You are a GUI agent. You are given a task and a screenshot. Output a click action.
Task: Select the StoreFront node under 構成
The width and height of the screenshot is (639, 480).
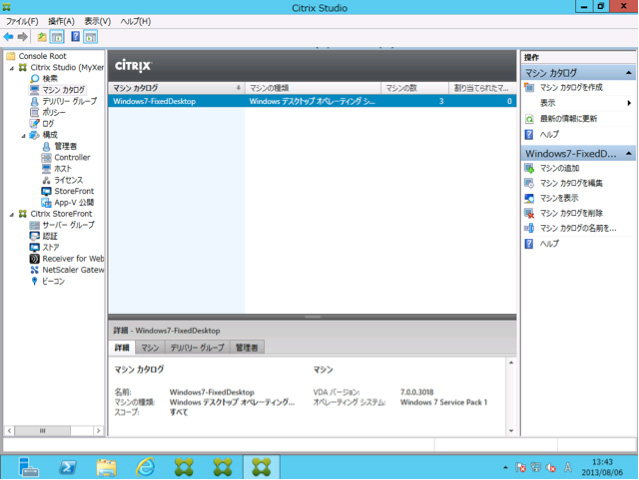(x=74, y=191)
